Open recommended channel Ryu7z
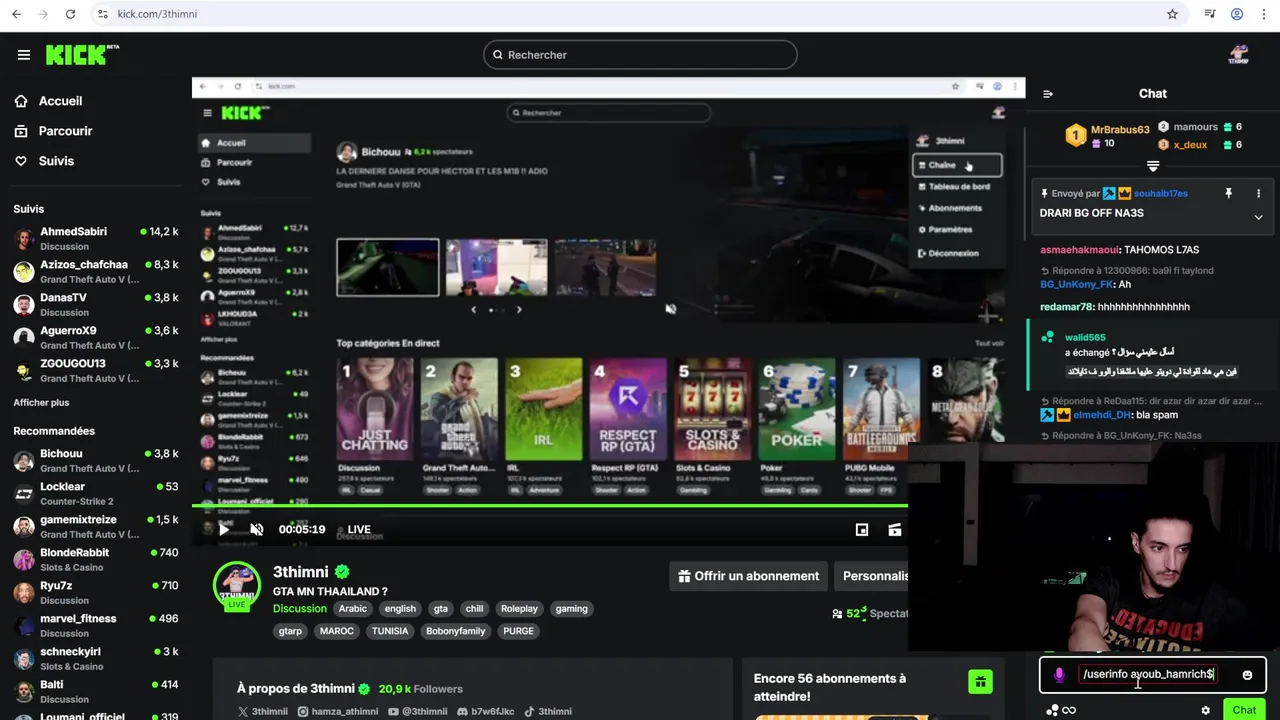This screenshot has width=1280, height=720. pyautogui.click(x=96, y=592)
